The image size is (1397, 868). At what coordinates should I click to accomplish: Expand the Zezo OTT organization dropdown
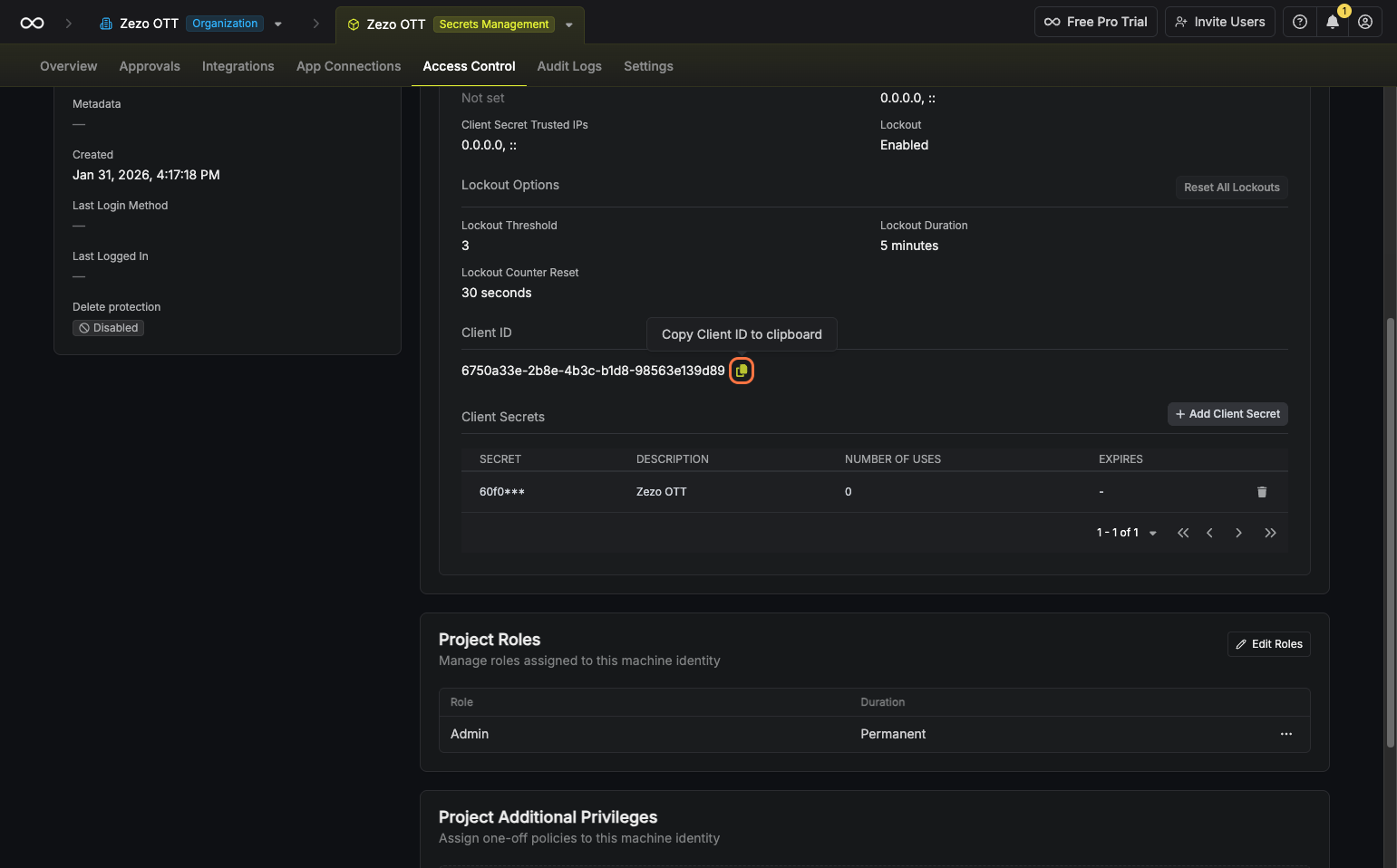click(278, 24)
